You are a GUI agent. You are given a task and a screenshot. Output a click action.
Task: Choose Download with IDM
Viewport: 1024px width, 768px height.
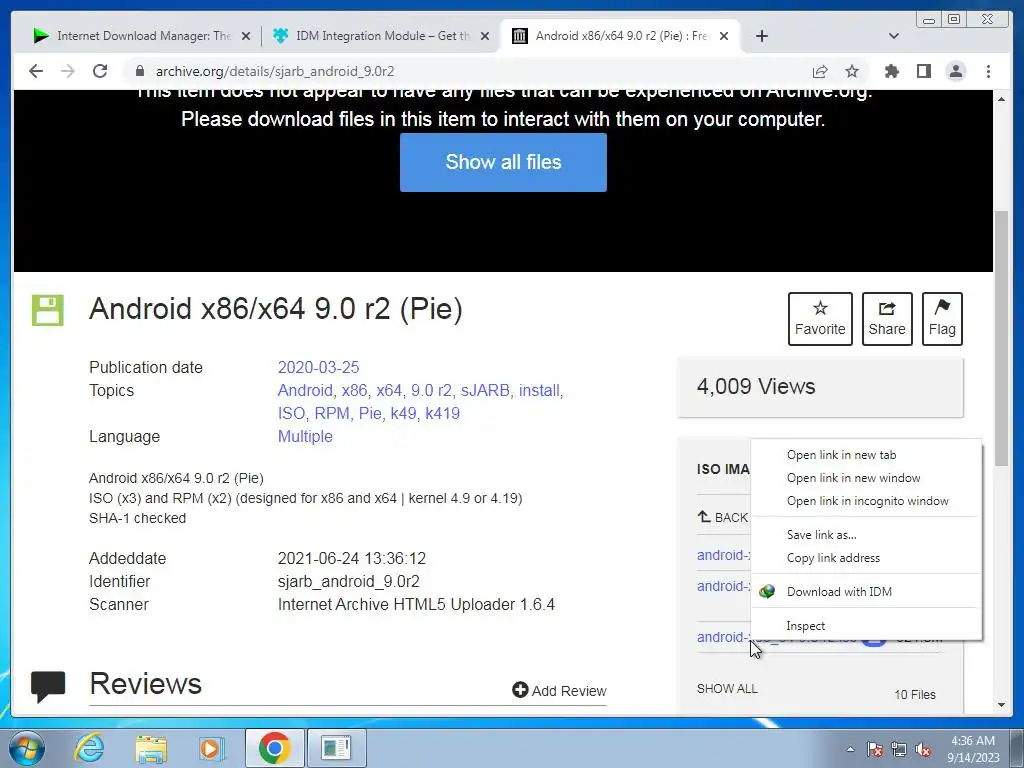[866, 592]
